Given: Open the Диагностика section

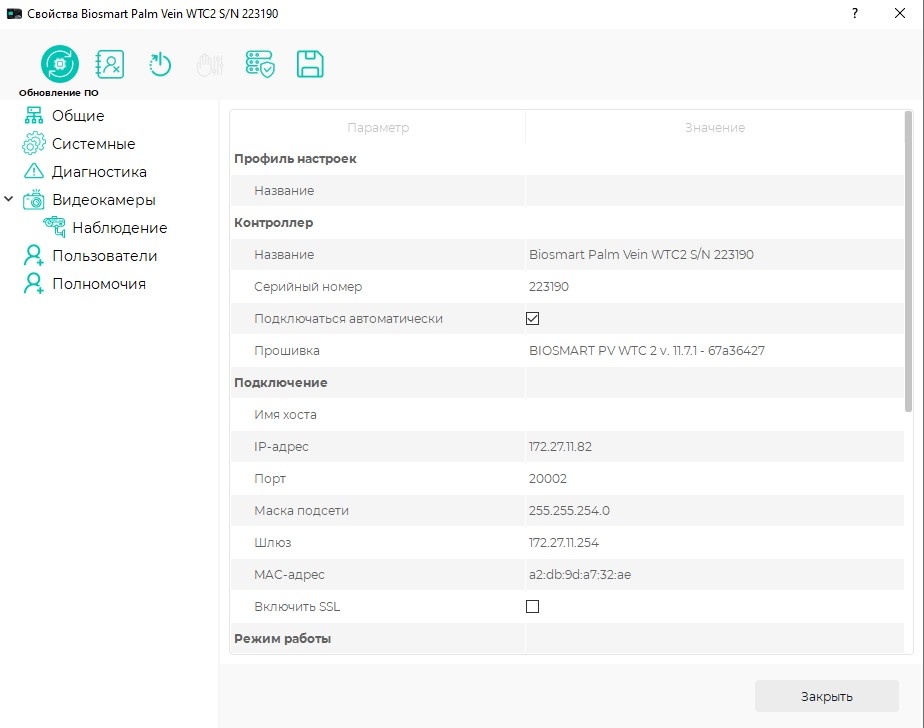Looking at the screenshot, I should 99,172.
